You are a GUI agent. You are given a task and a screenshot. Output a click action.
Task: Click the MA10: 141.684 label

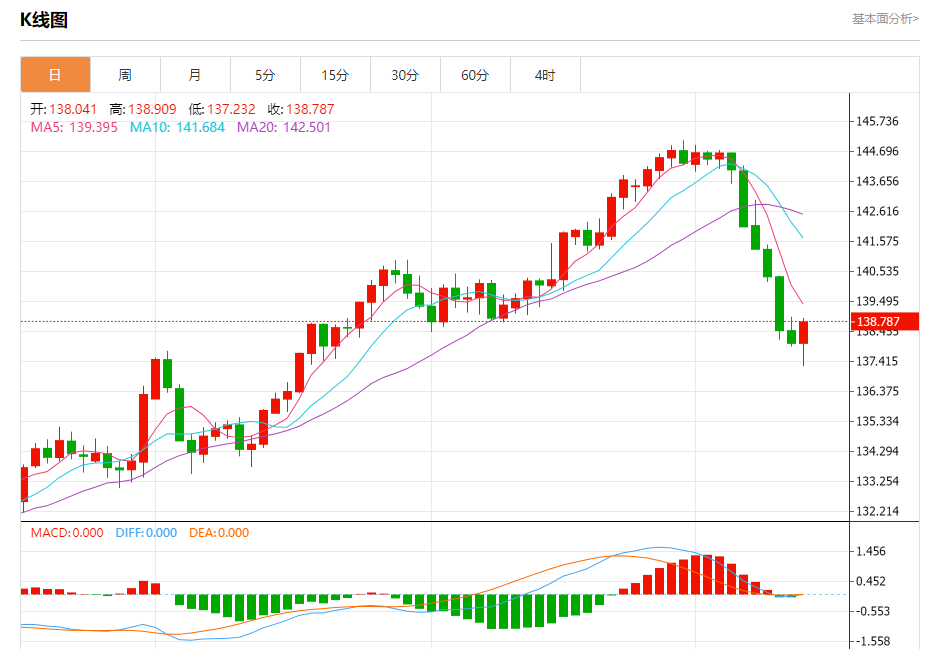(177, 127)
